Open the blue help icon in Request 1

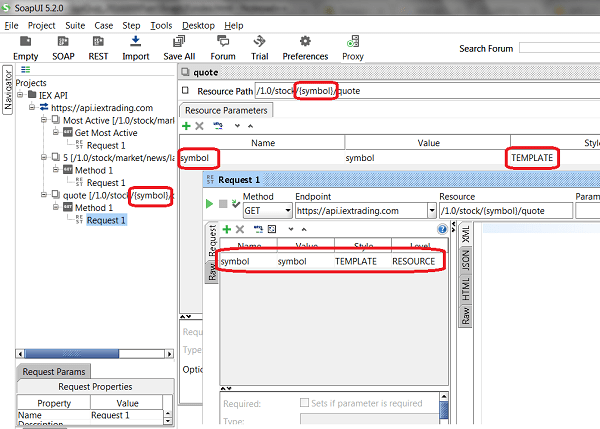[x=442, y=229]
